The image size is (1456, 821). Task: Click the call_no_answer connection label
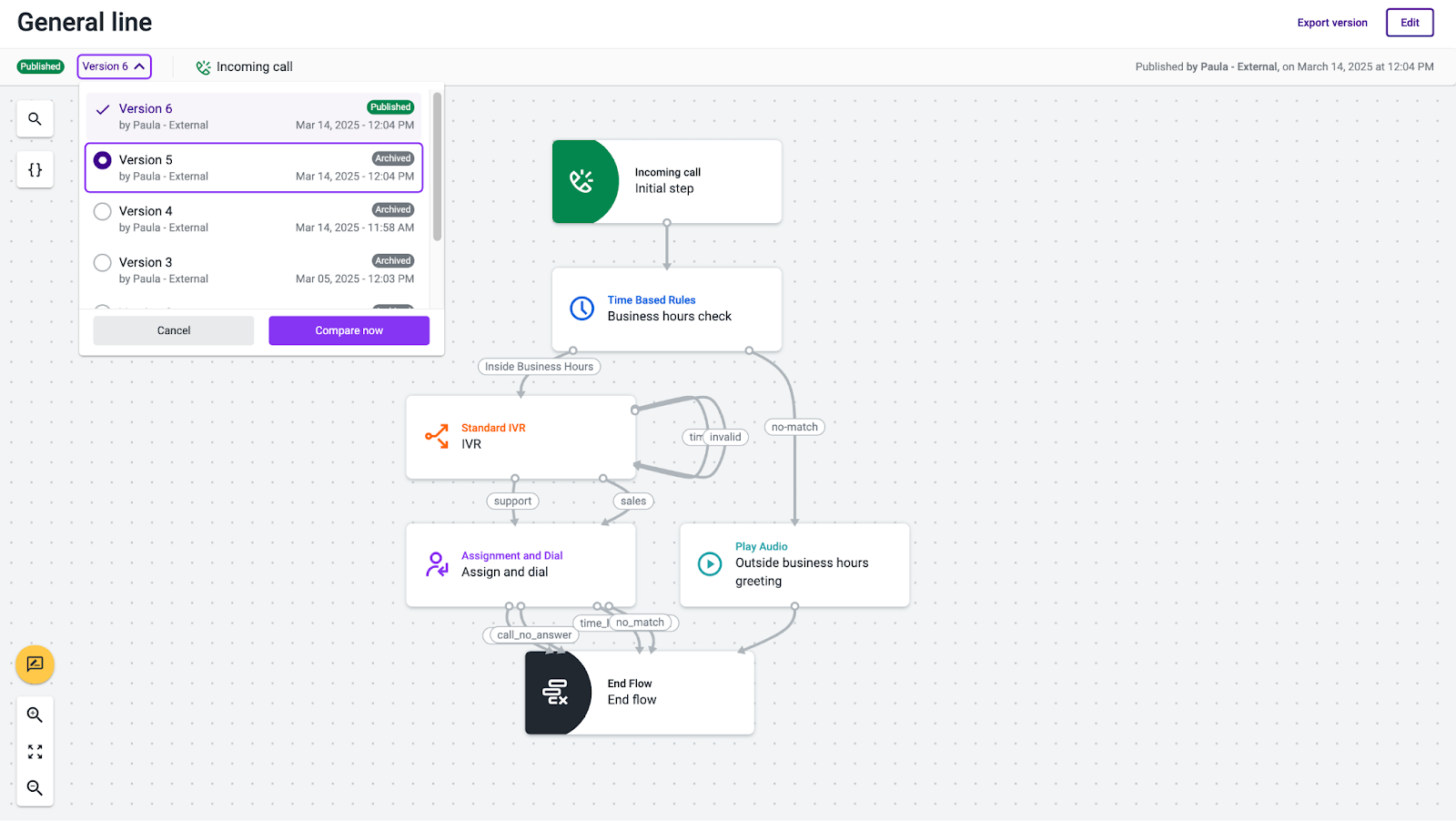(534, 635)
